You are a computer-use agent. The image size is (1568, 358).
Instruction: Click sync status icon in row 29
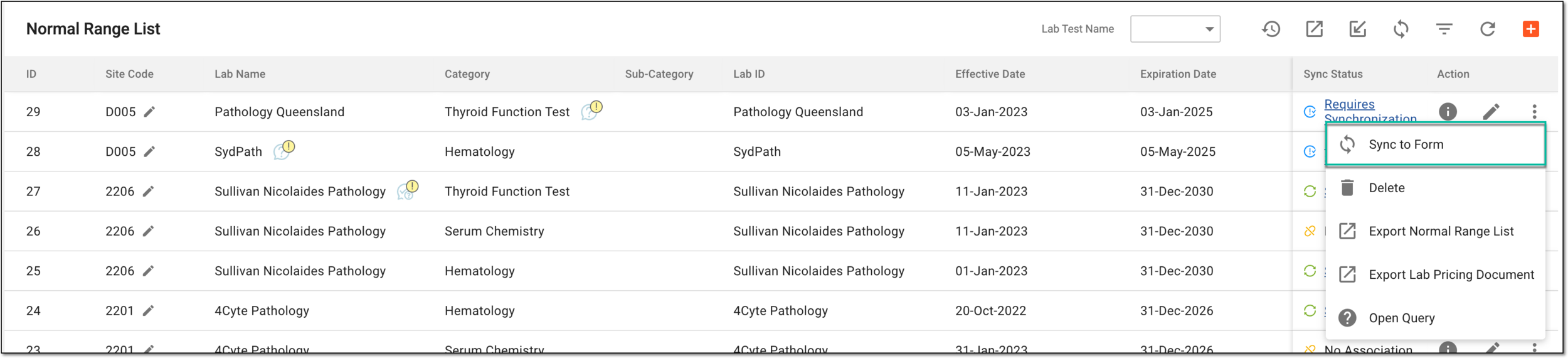1310,112
